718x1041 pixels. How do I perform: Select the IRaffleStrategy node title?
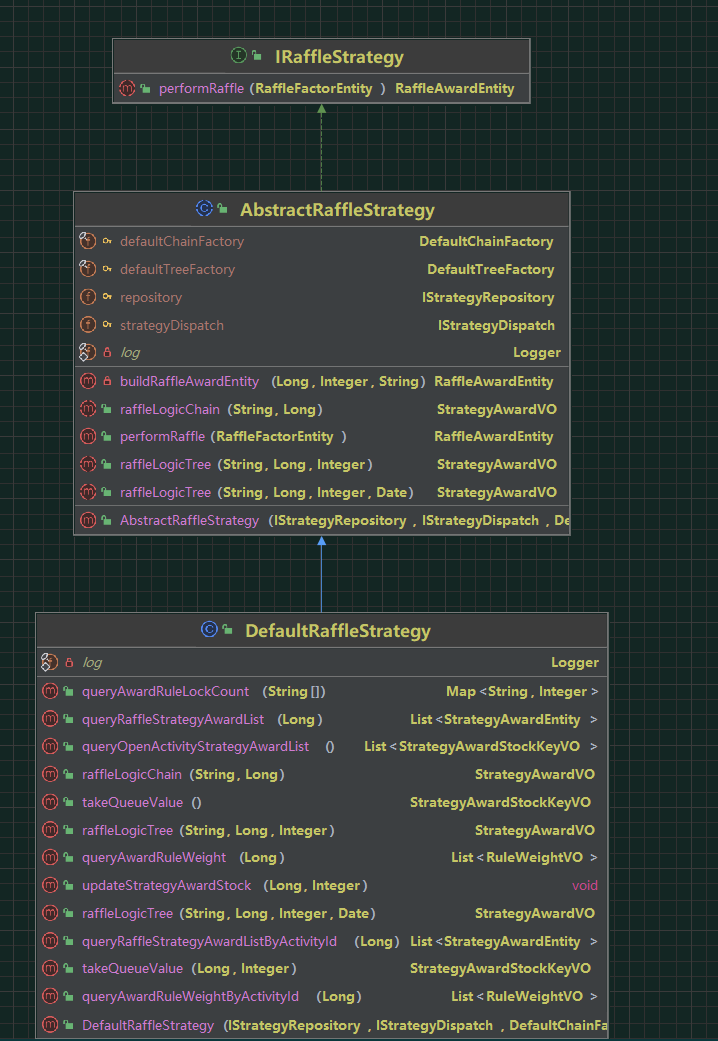click(339, 56)
